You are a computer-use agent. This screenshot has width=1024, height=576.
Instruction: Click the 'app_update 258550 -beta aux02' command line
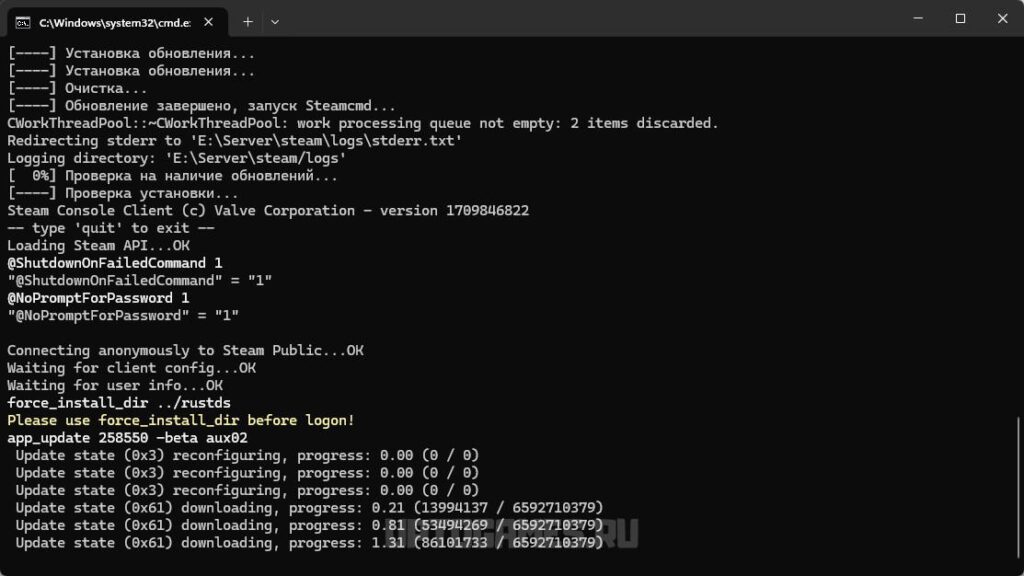pos(127,438)
